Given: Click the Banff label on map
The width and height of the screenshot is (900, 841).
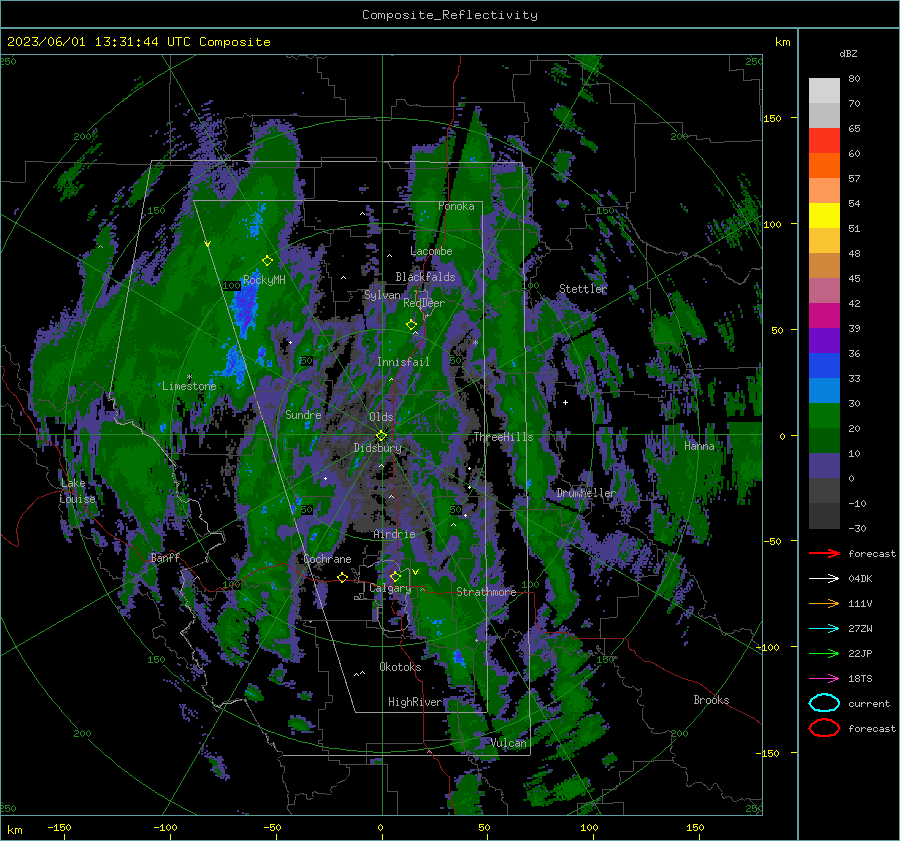Looking at the screenshot, I should [x=165, y=557].
